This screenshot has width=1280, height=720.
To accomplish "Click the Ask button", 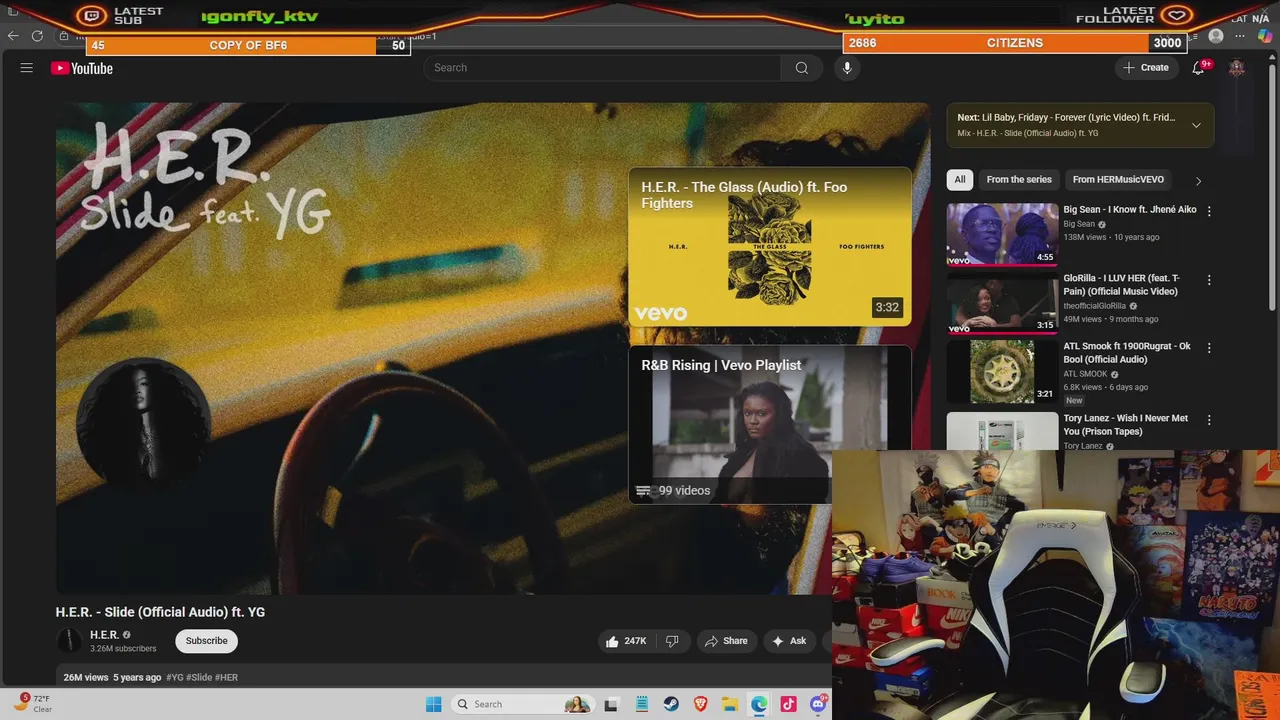I will click(790, 641).
